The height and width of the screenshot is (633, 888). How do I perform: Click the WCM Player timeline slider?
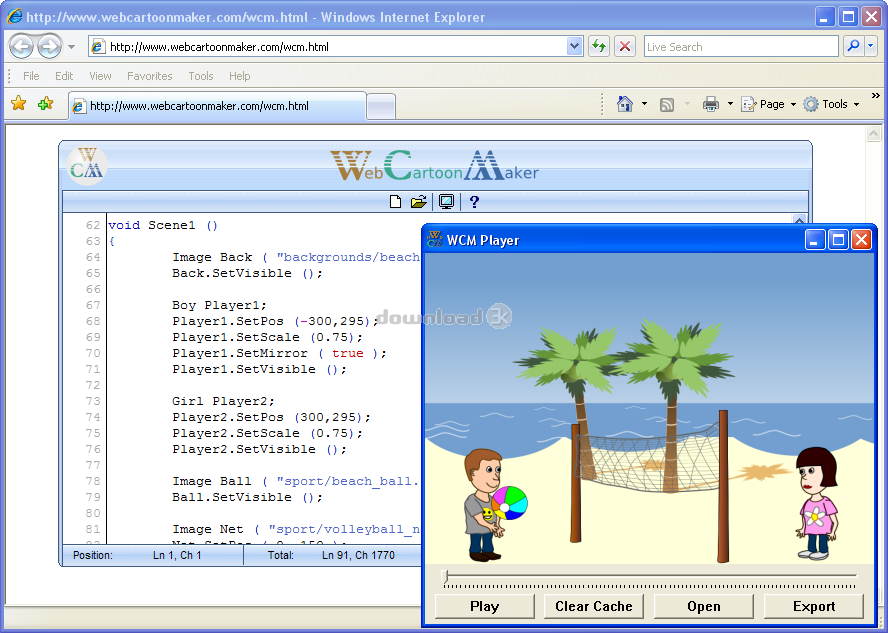click(650, 576)
